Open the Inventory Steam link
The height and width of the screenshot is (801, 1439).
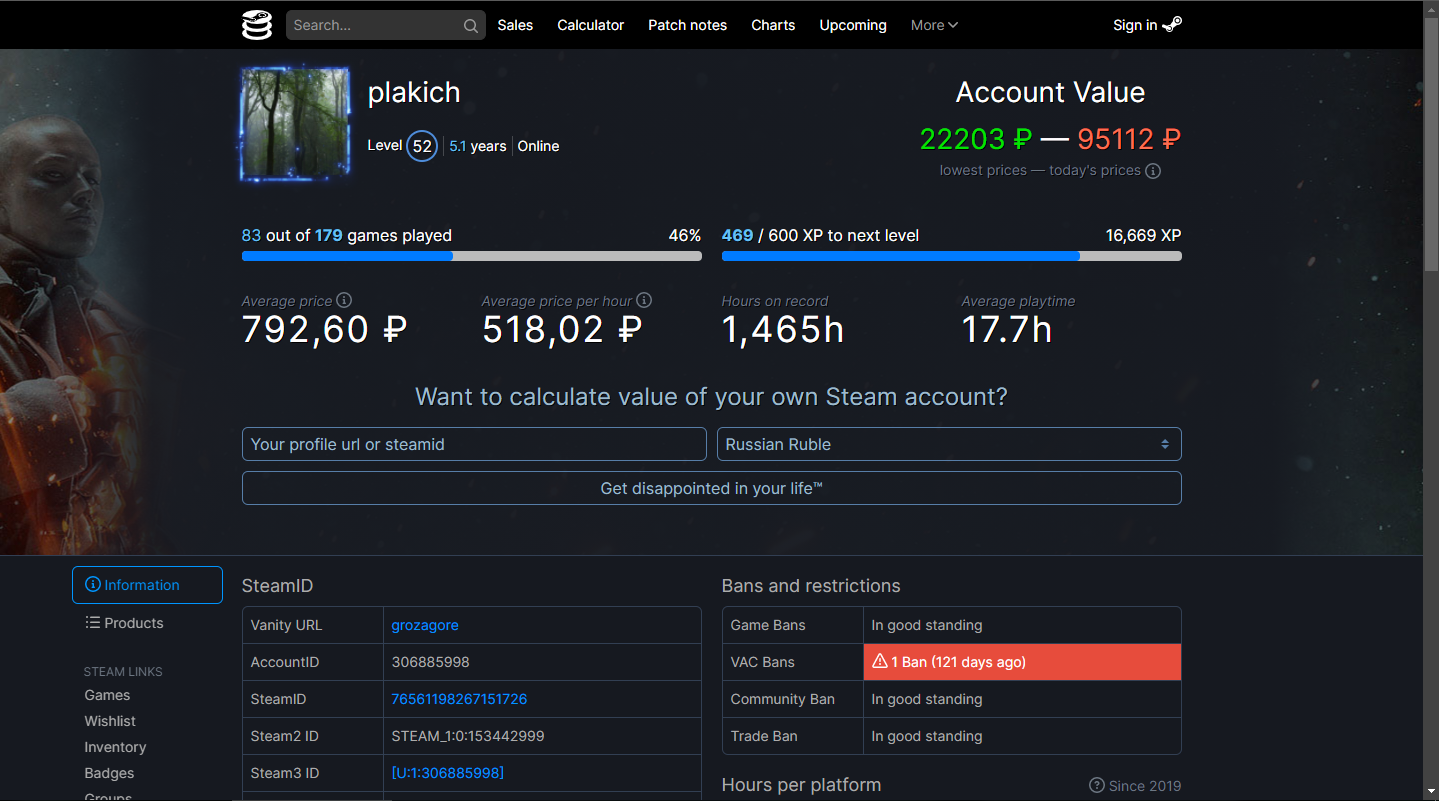(x=115, y=747)
